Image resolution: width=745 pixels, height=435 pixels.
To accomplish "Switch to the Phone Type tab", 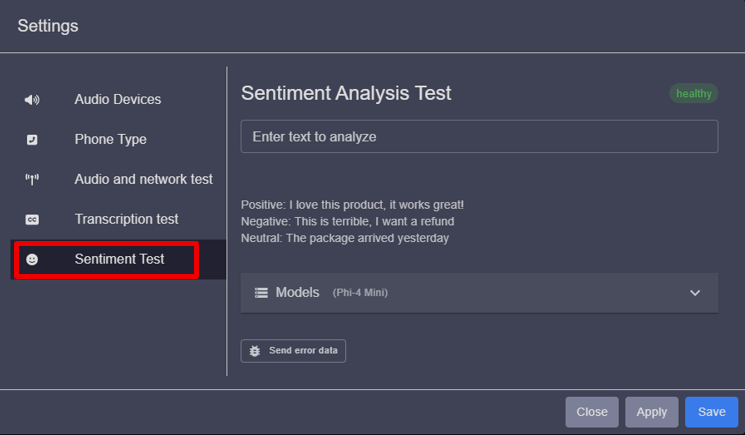I will (110, 140).
